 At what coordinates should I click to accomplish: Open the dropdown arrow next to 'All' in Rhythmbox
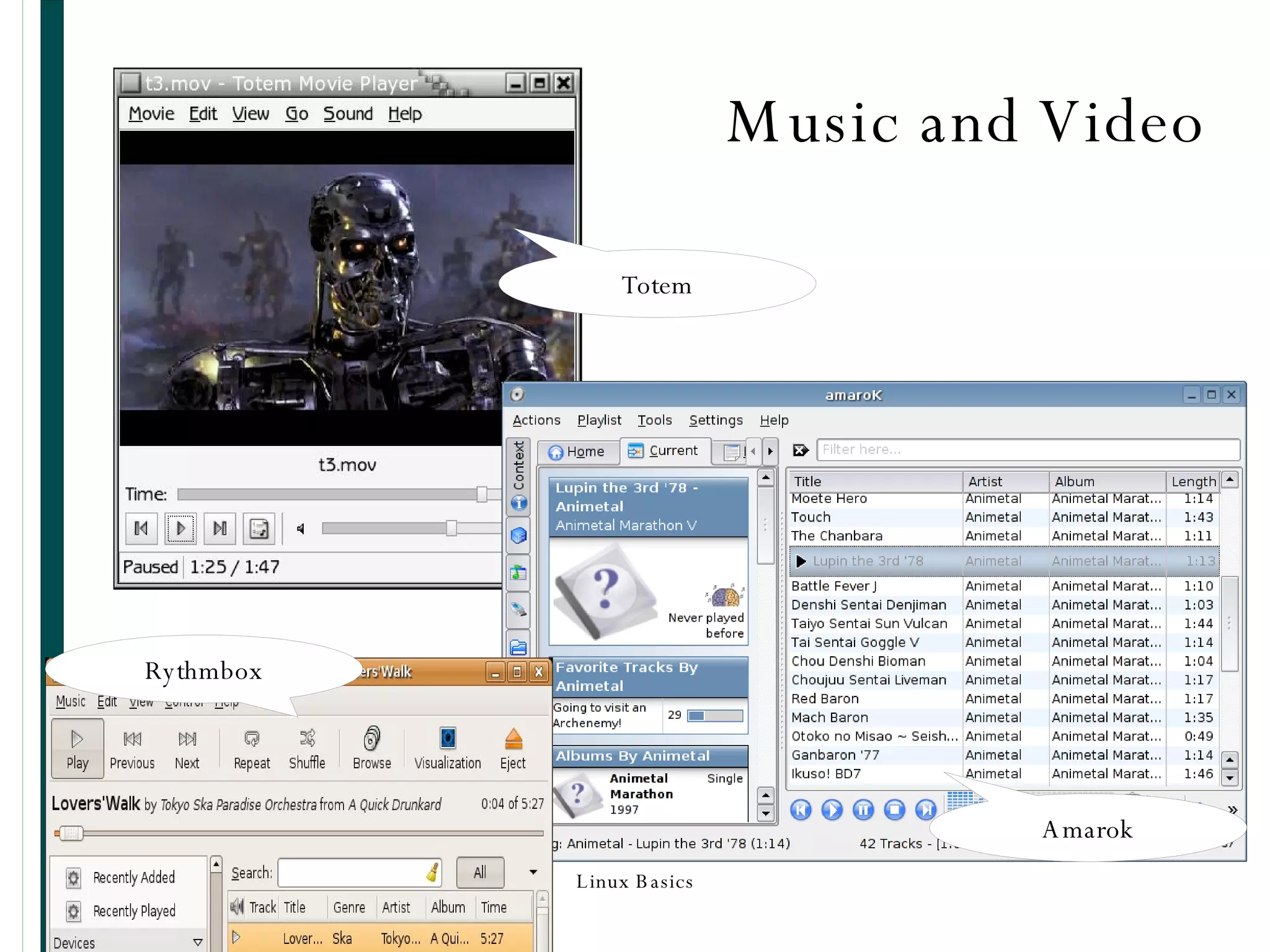[x=533, y=873]
